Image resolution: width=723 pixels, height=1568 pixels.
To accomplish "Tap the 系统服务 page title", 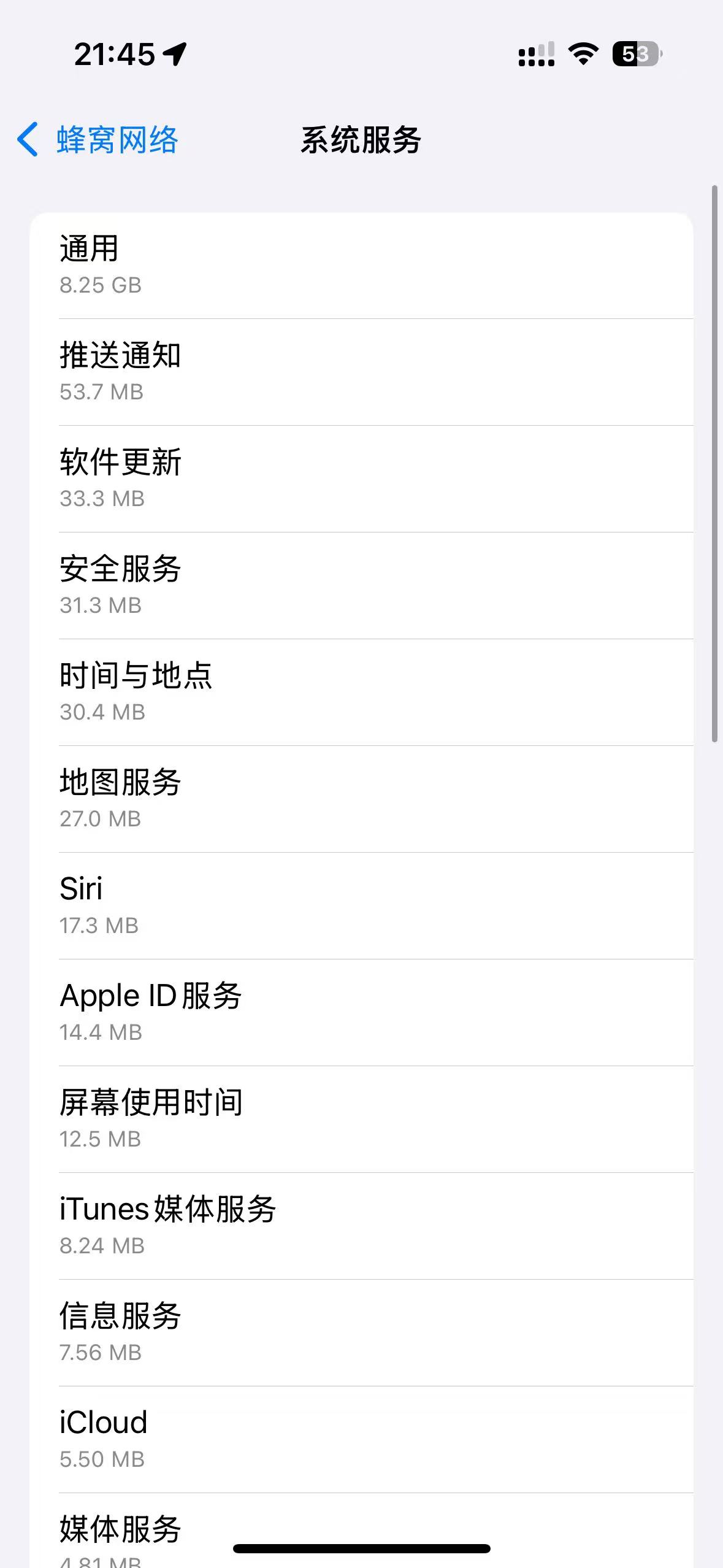I will pos(361,140).
